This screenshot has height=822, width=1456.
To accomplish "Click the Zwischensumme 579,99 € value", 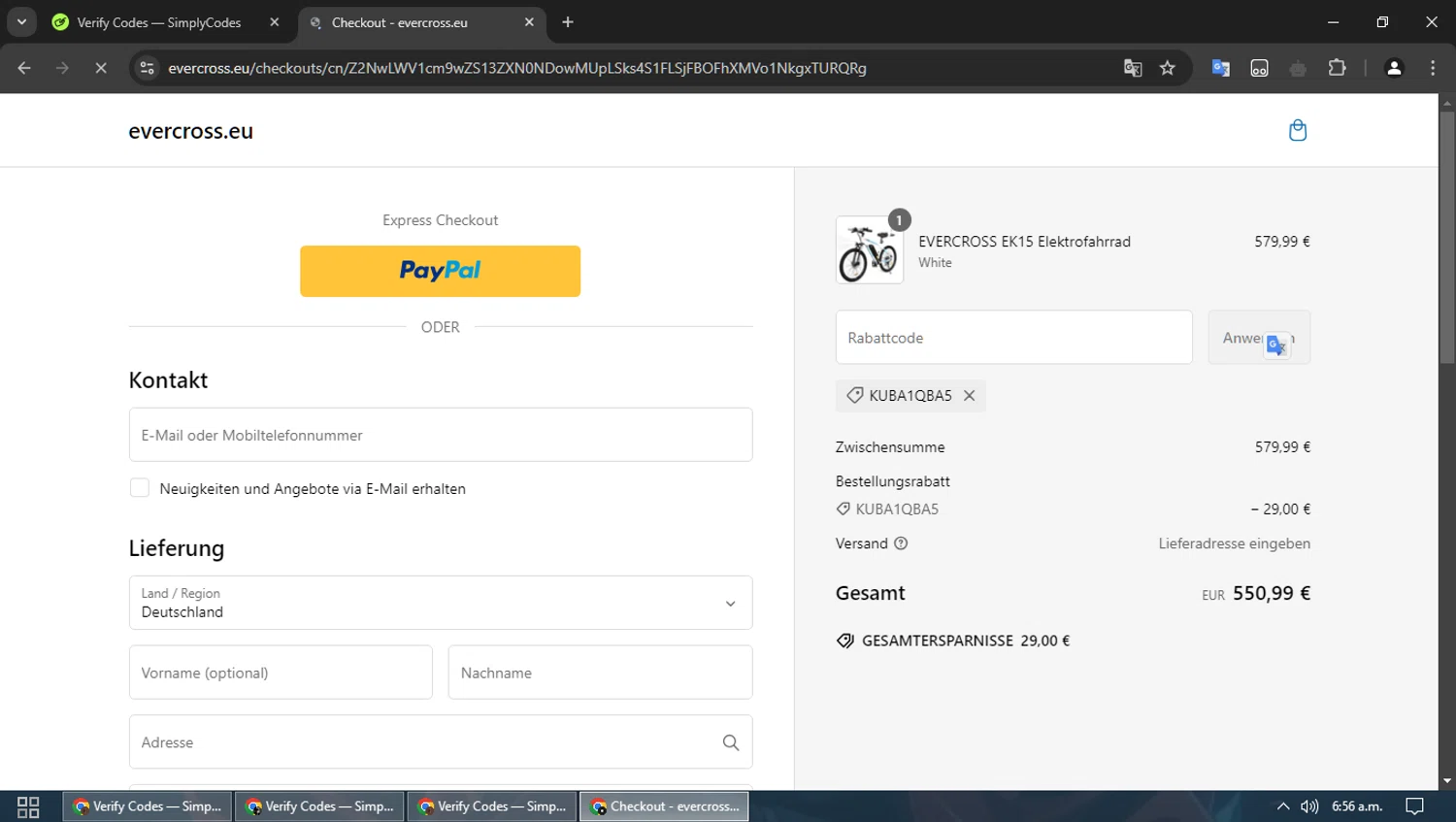I will click(x=1282, y=447).
